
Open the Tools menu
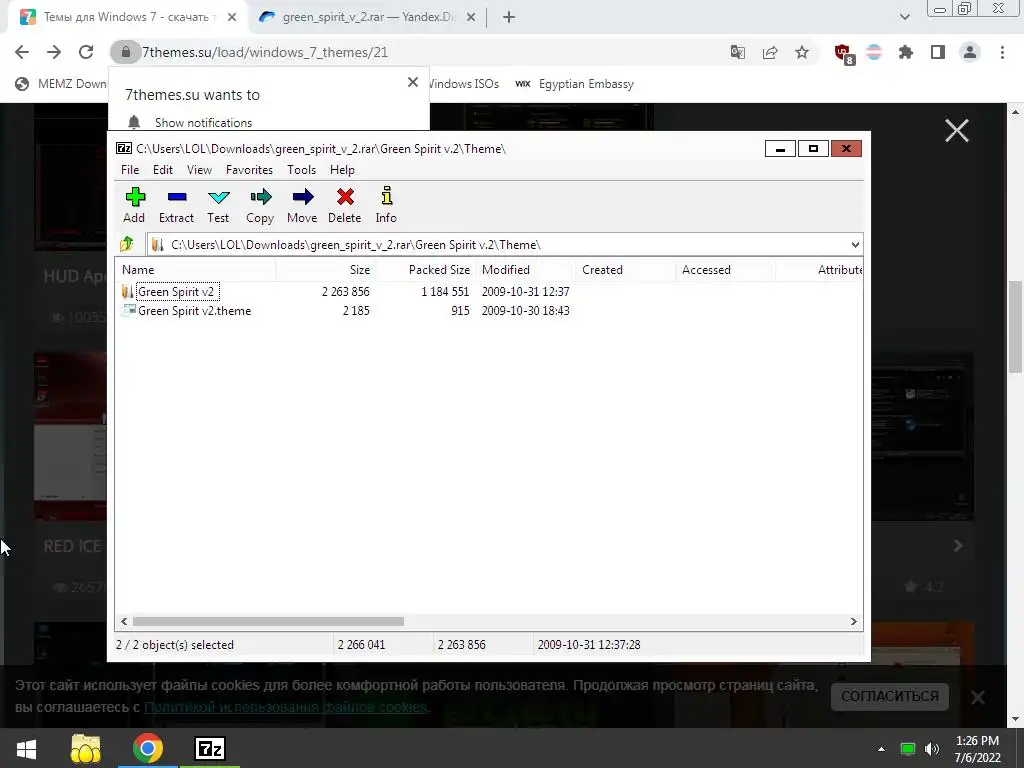click(x=302, y=170)
